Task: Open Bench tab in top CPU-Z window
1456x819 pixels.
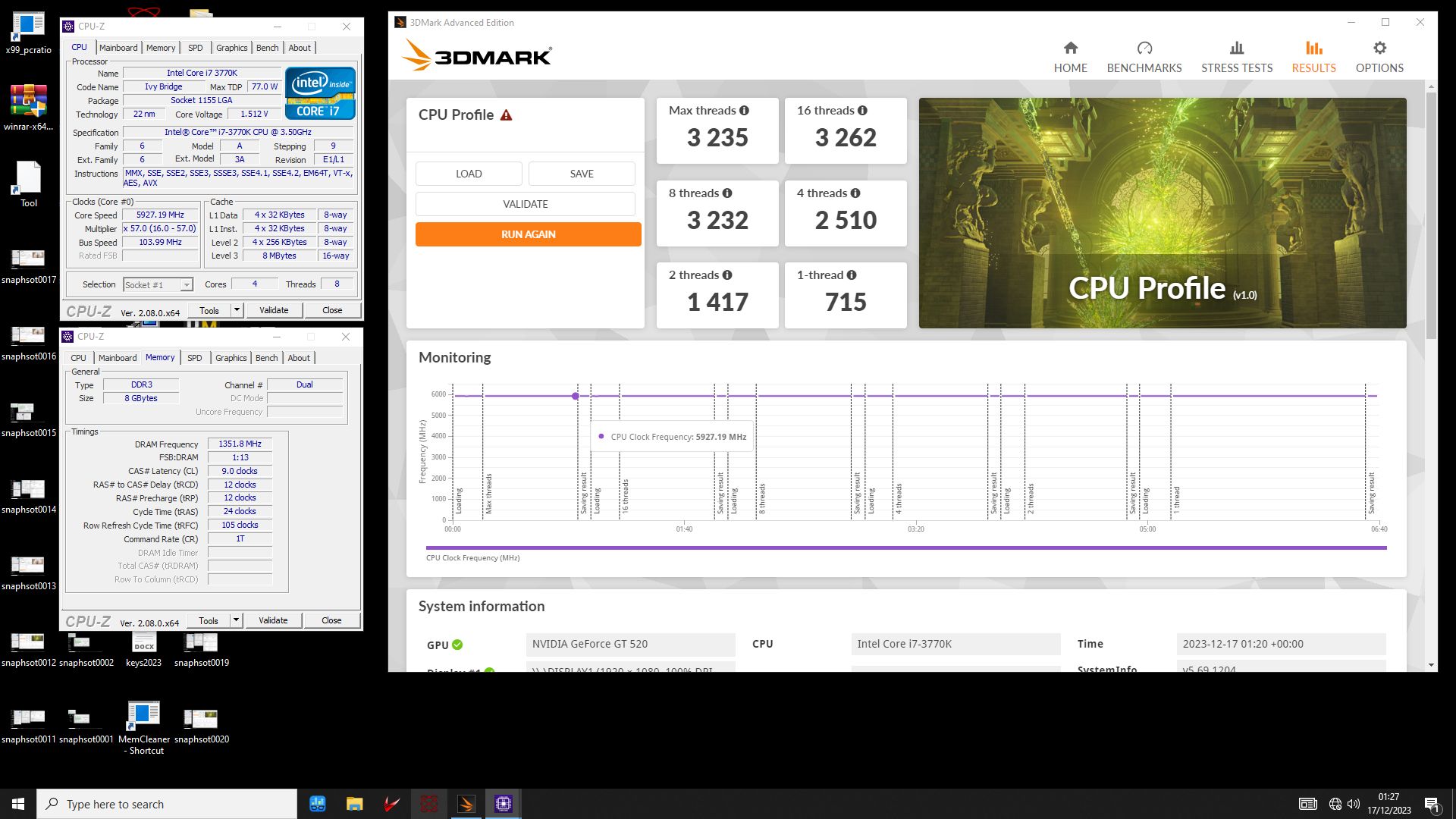Action: click(x=267, y=48)
